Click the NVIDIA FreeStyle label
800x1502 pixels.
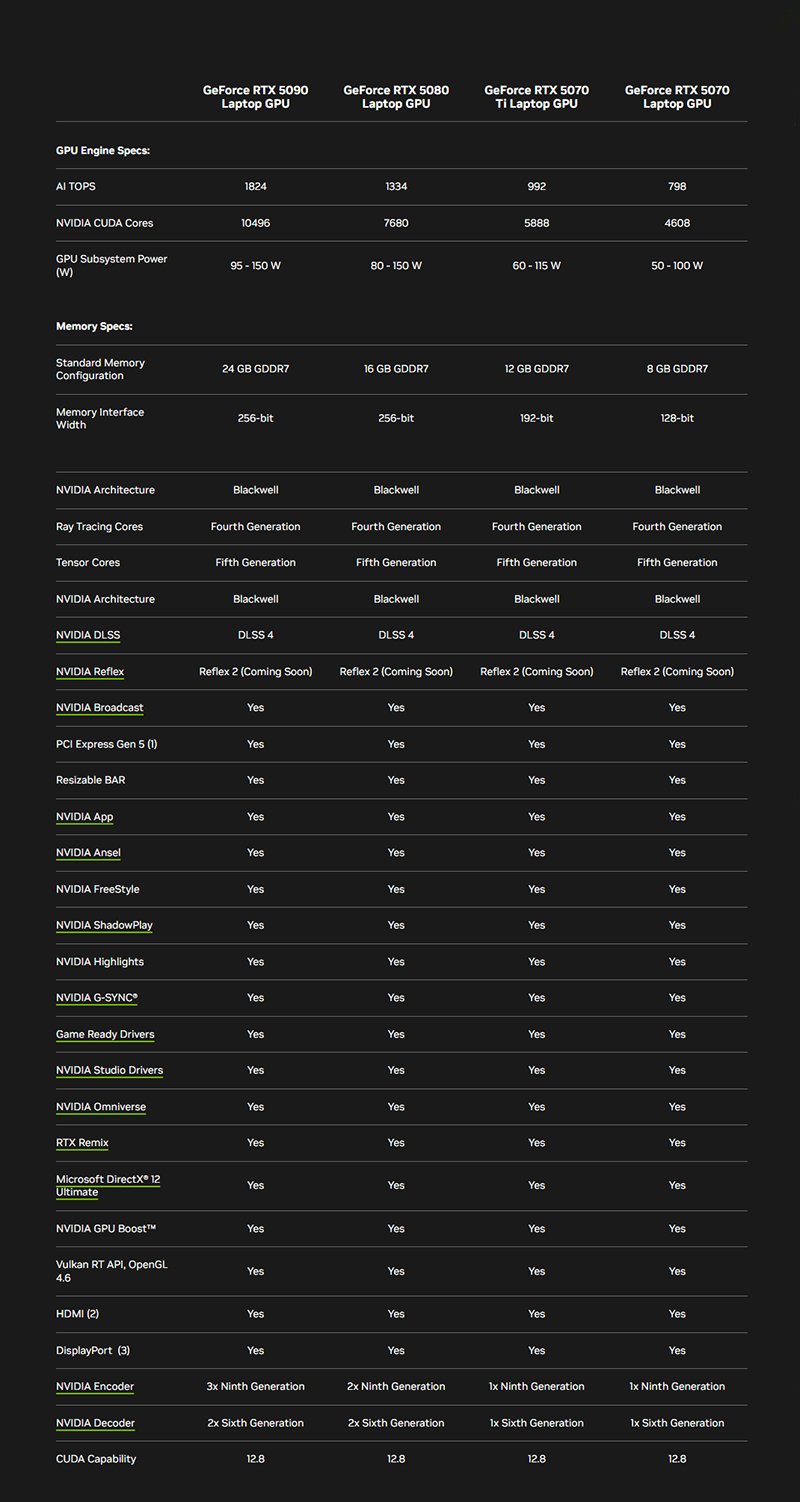click(x=98, y=889)
